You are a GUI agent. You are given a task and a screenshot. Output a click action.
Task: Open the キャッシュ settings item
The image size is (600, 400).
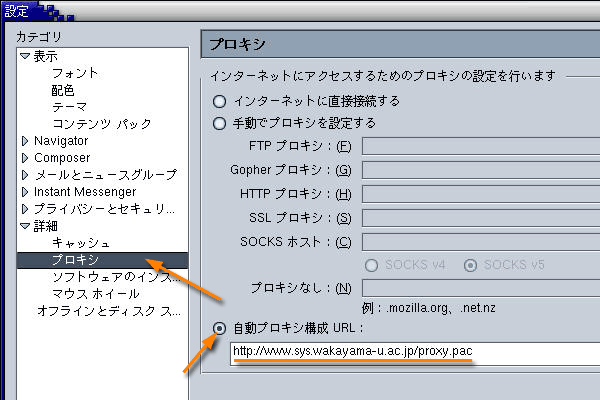point(81,243)
